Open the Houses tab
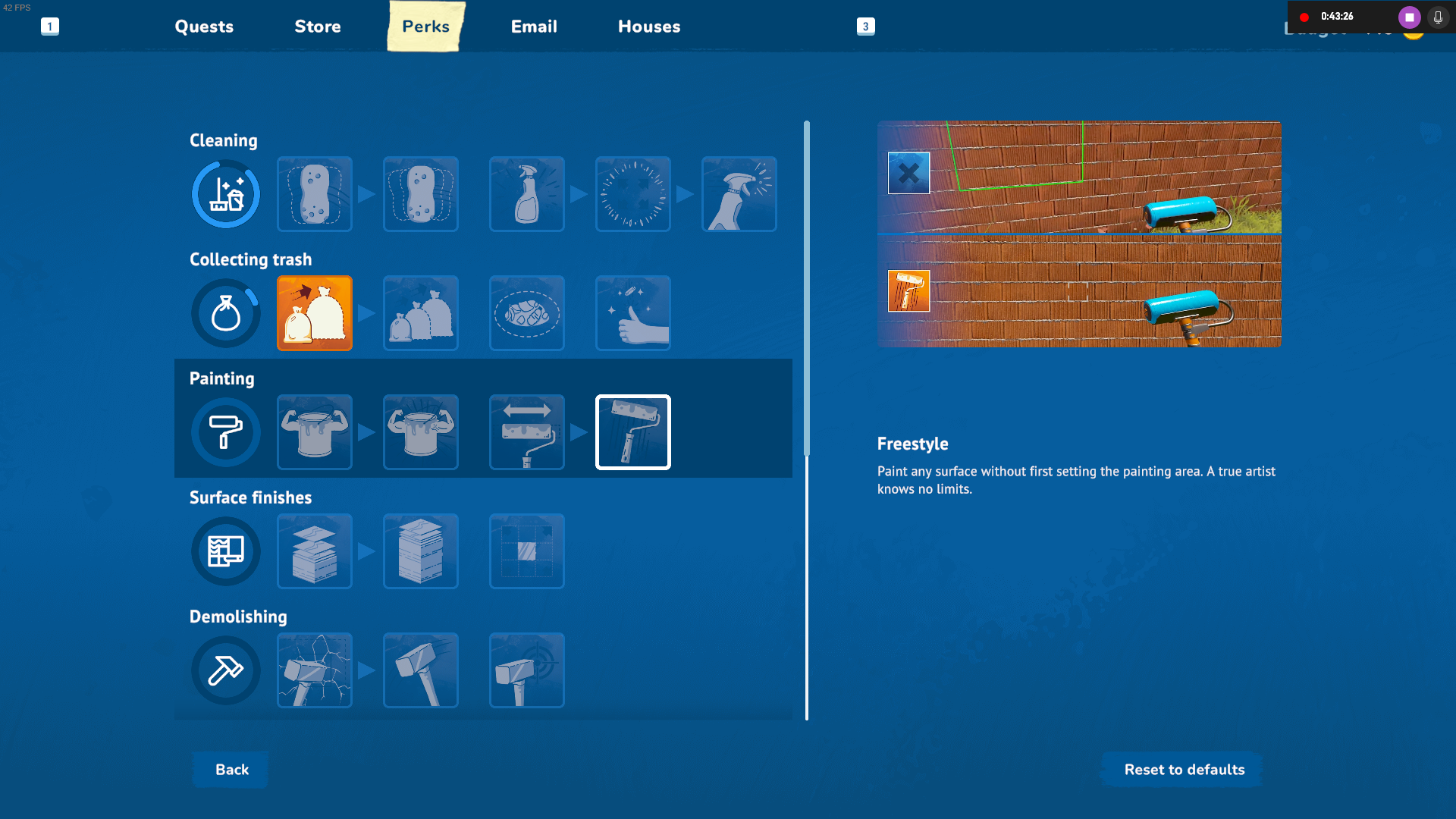The image size is (1456, 819). coord(649,27)
